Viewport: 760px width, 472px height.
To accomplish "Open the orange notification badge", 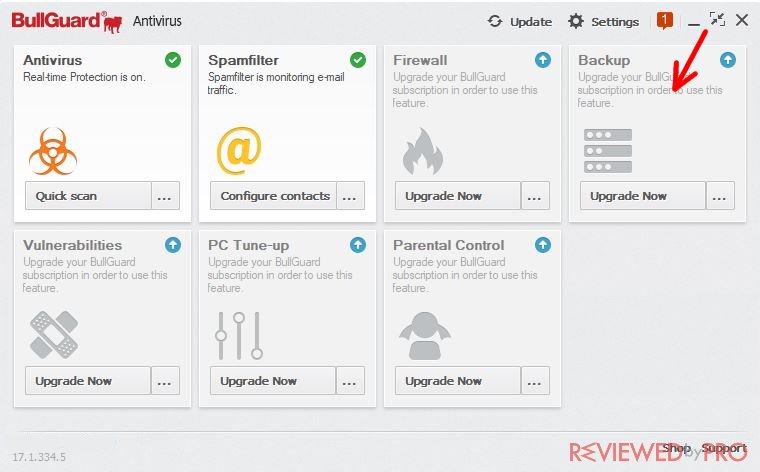I will [x=665, y=20].
